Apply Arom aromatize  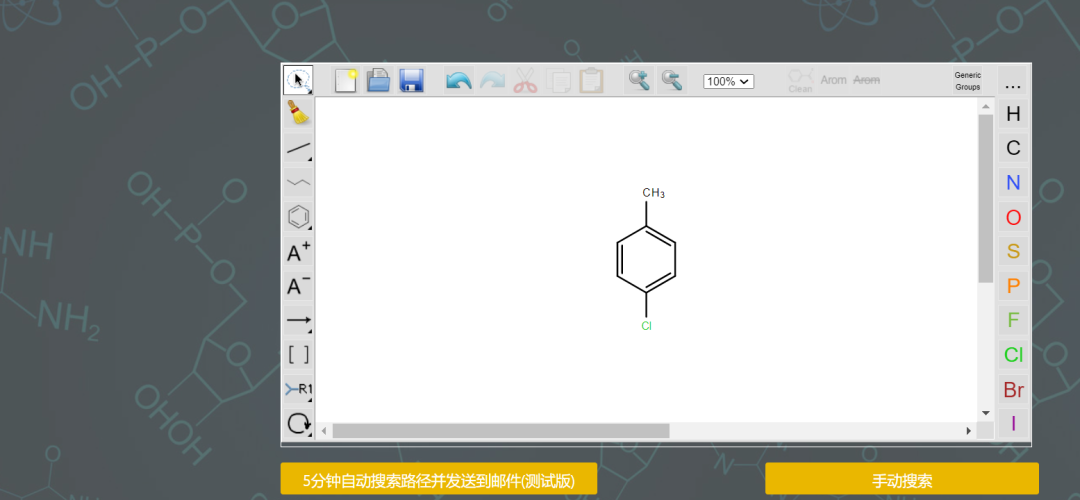click(833, 80)
